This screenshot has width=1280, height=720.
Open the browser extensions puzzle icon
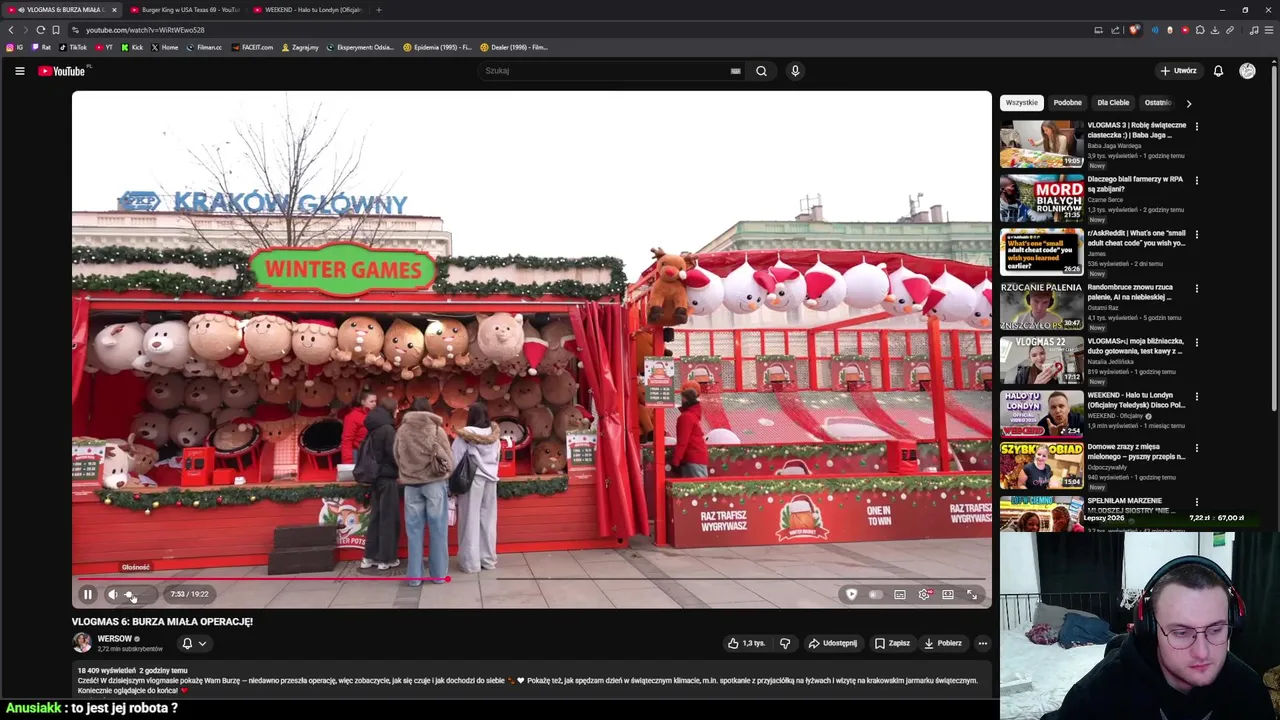click(1200, 30)
